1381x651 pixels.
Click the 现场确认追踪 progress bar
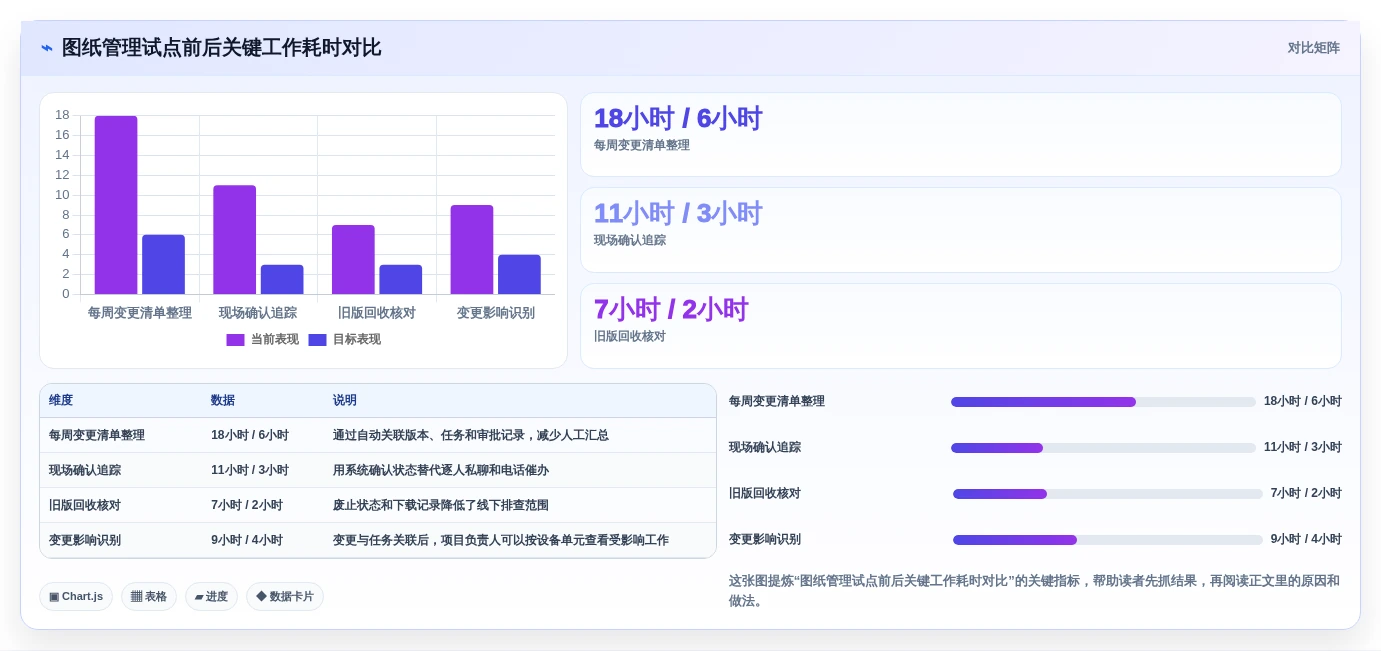(x=1103, y=448)
